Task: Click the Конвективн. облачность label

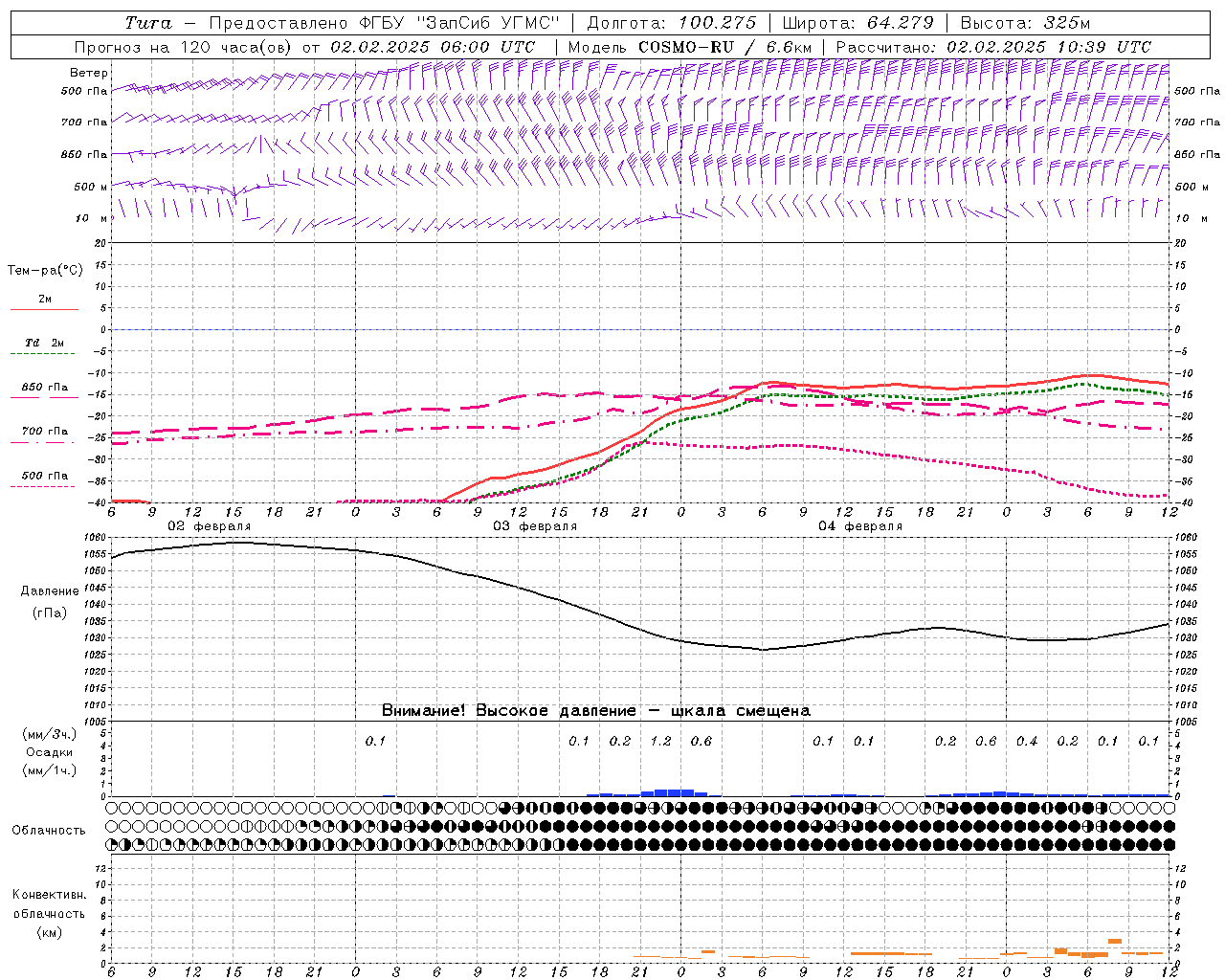Action: [x=49, y=904]
